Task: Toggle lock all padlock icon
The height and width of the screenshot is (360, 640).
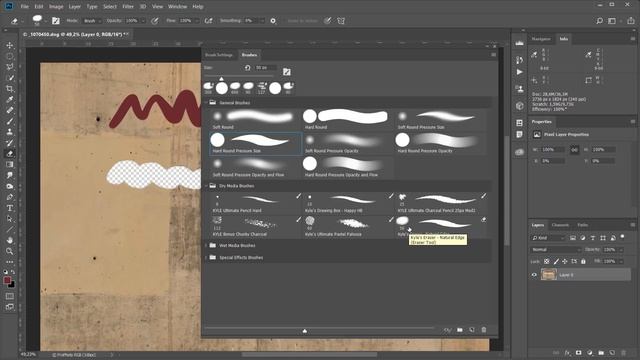Action: pos(583,261)
